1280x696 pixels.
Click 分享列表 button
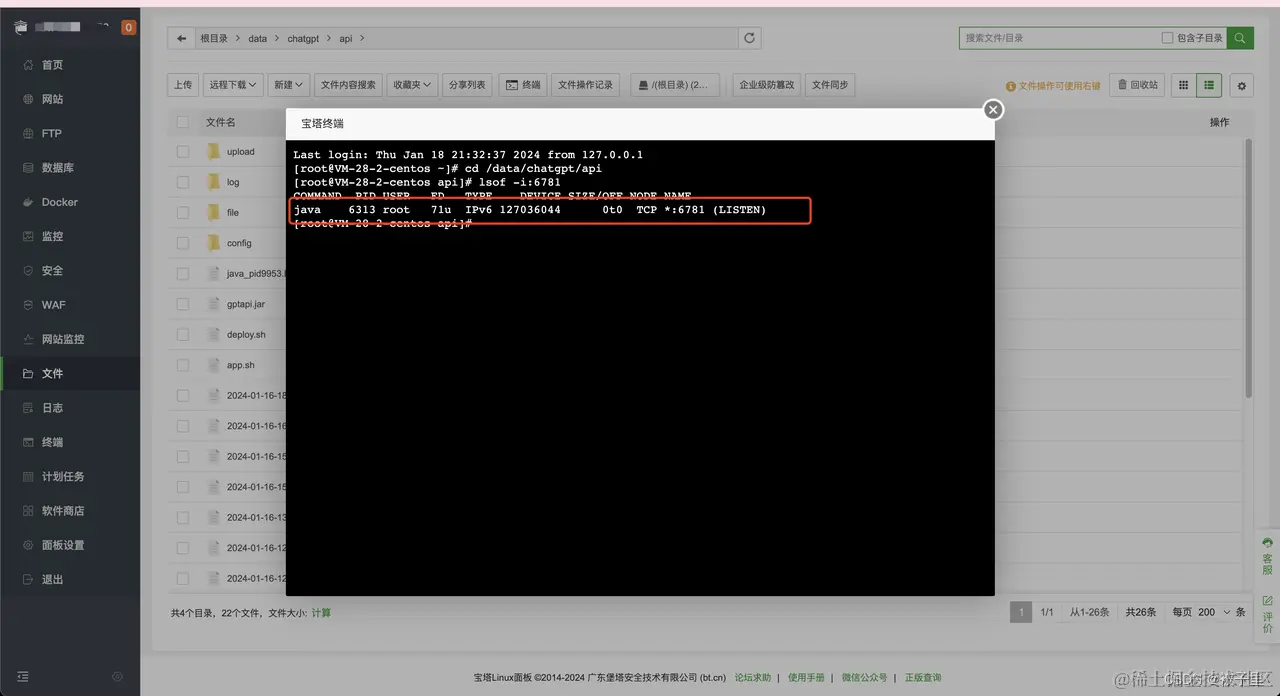click(467, 85)
